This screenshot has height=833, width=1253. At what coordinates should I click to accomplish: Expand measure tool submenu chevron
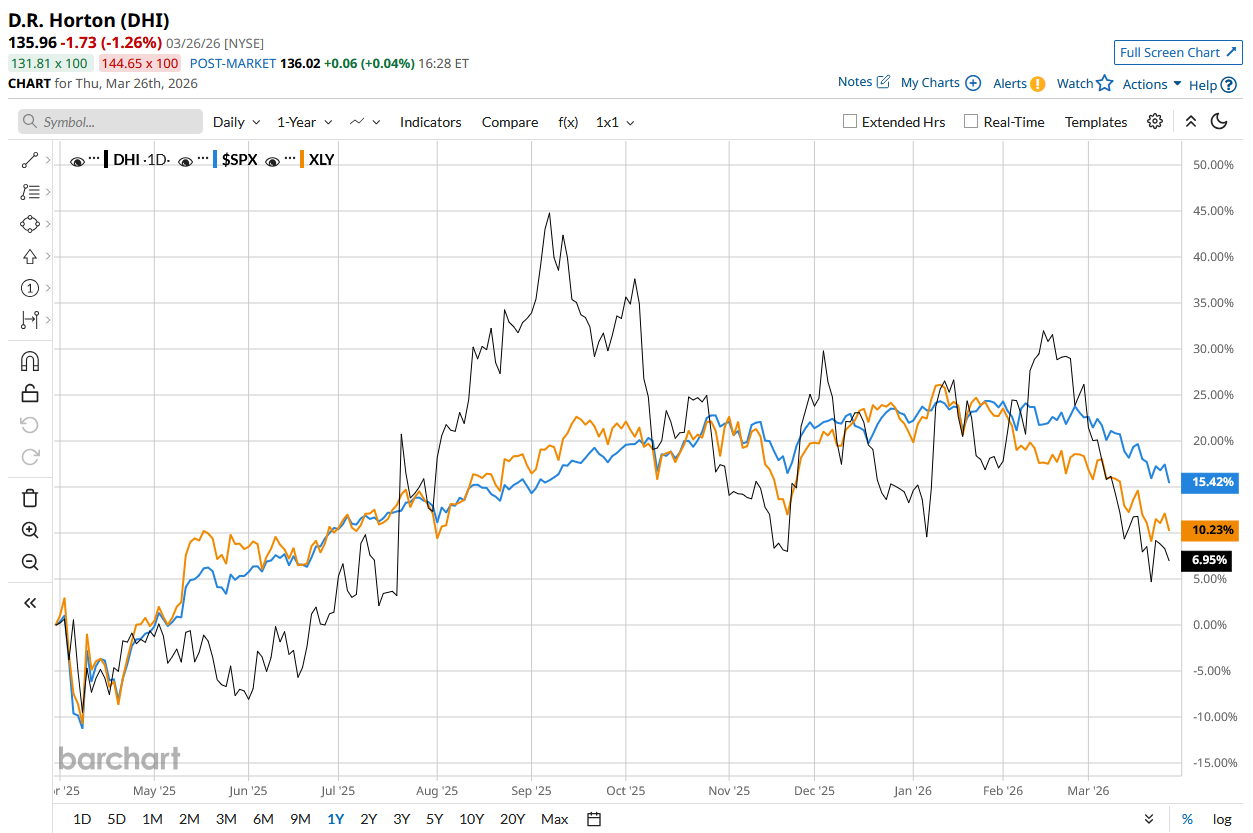pos(48,320)
